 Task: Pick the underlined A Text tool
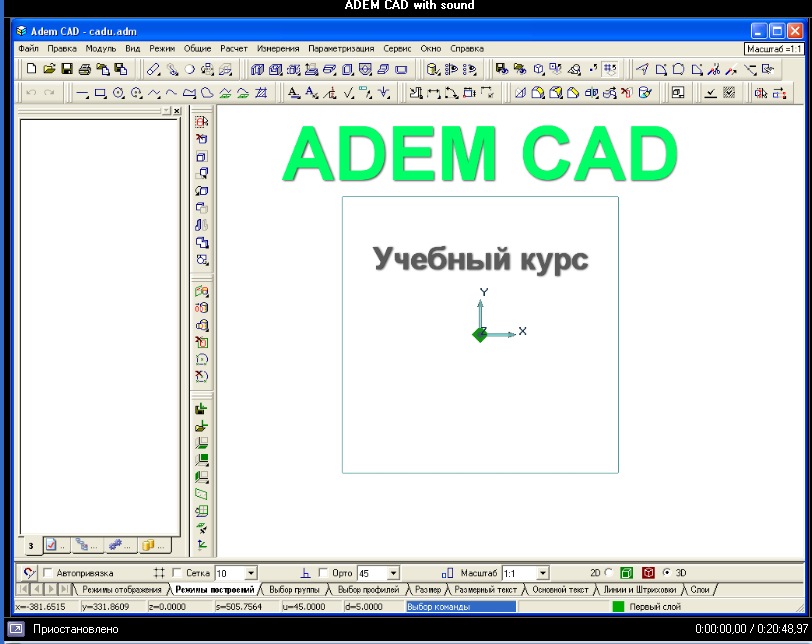tap(294, 93)
